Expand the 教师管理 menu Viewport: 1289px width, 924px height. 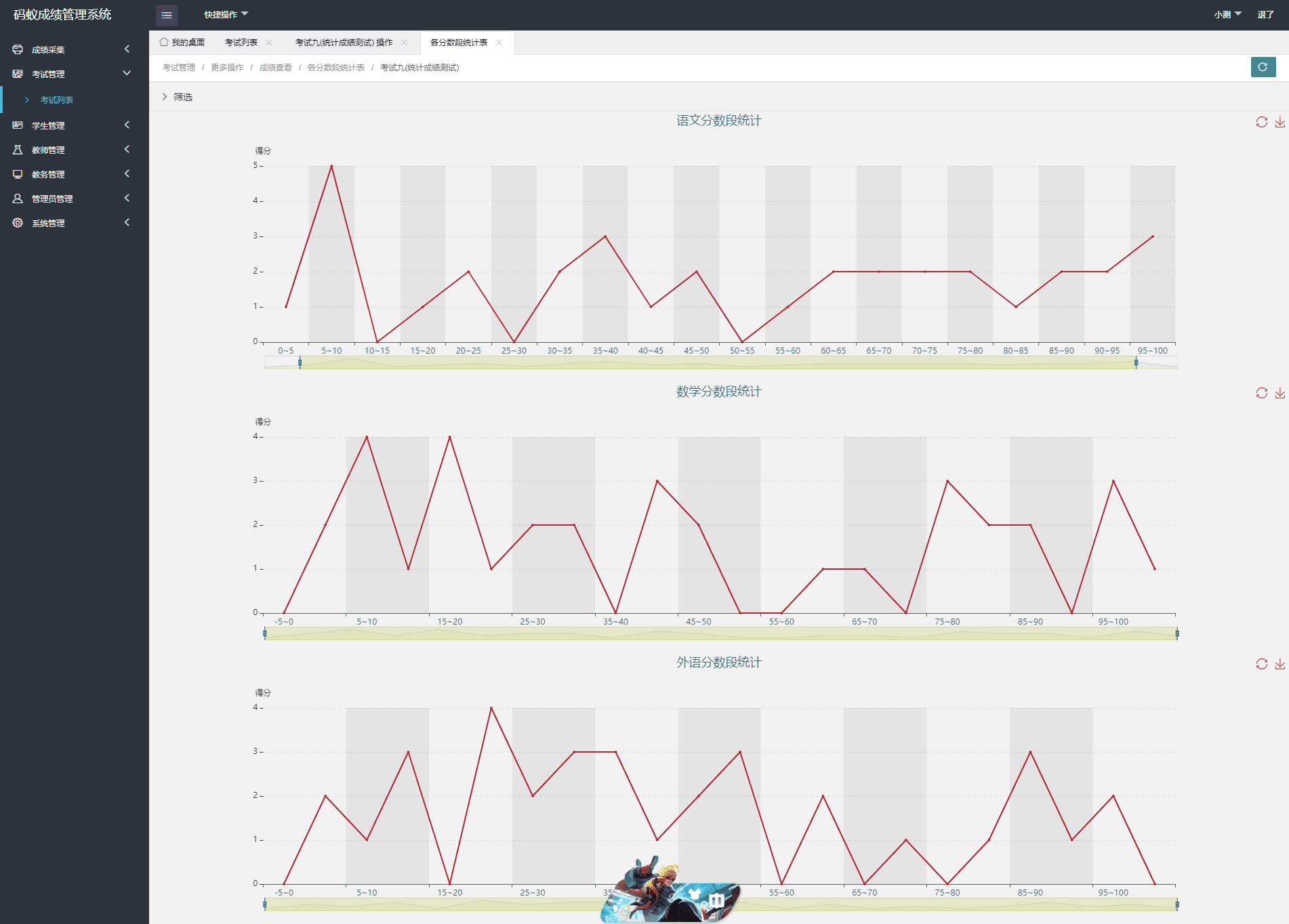coord(127,149)
